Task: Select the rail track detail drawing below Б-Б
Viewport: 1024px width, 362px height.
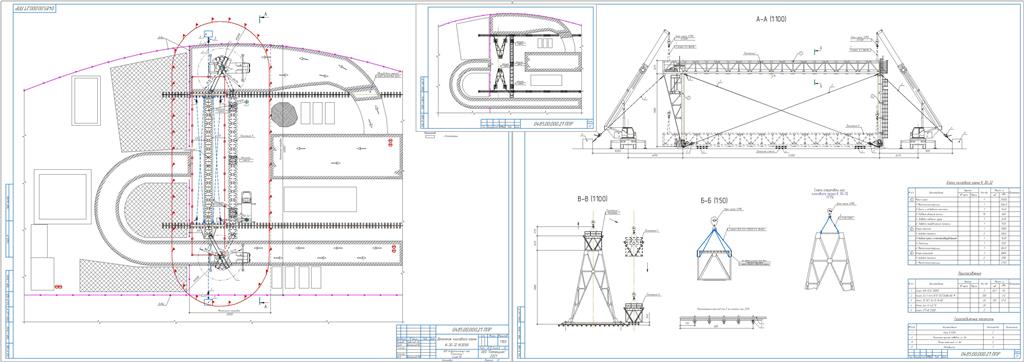Action: tap(722, 320)
